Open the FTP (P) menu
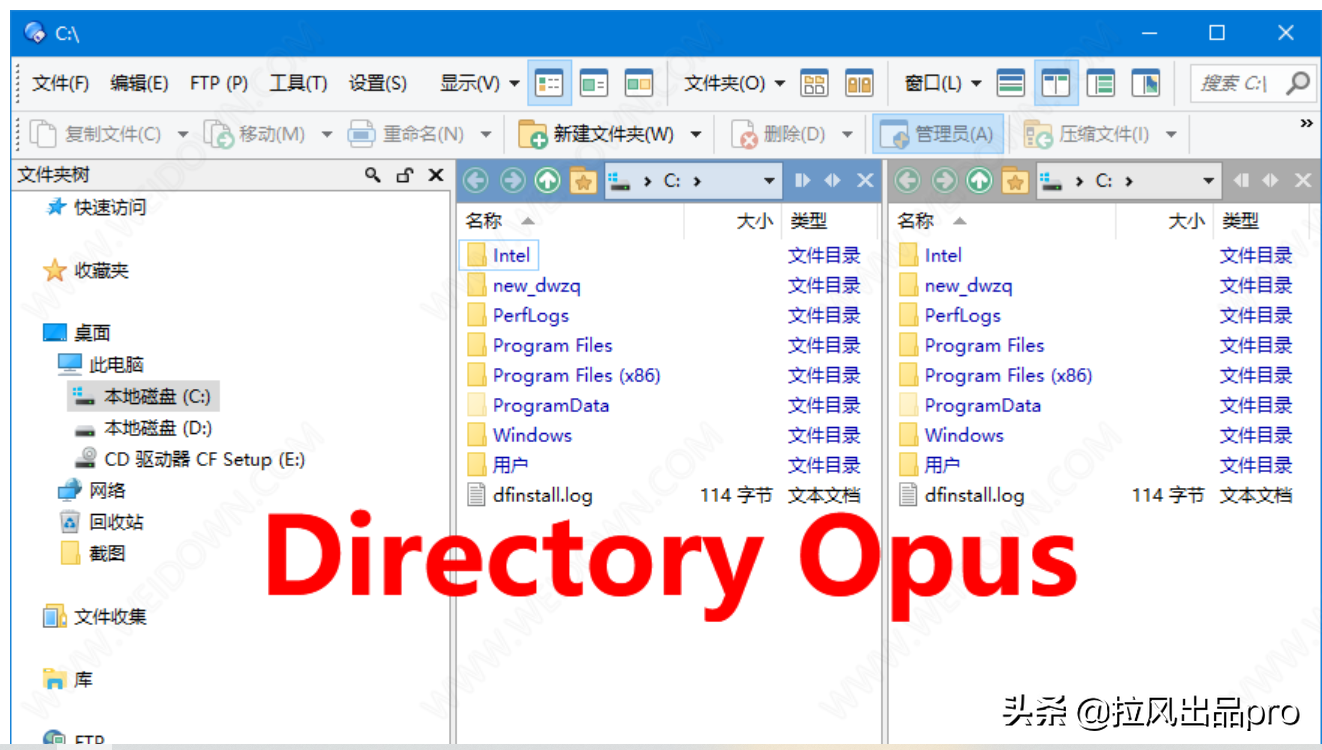 coord(218,83)
